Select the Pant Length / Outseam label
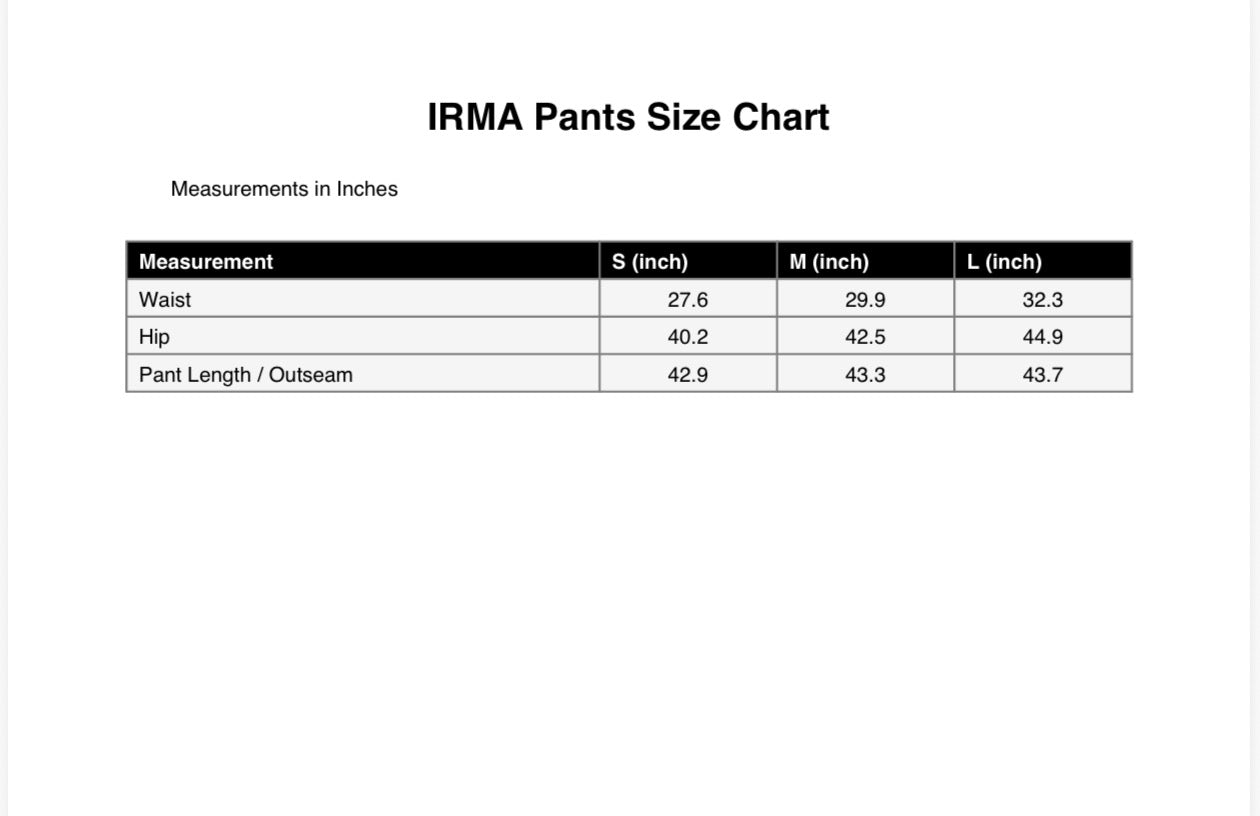 (246, 375)
